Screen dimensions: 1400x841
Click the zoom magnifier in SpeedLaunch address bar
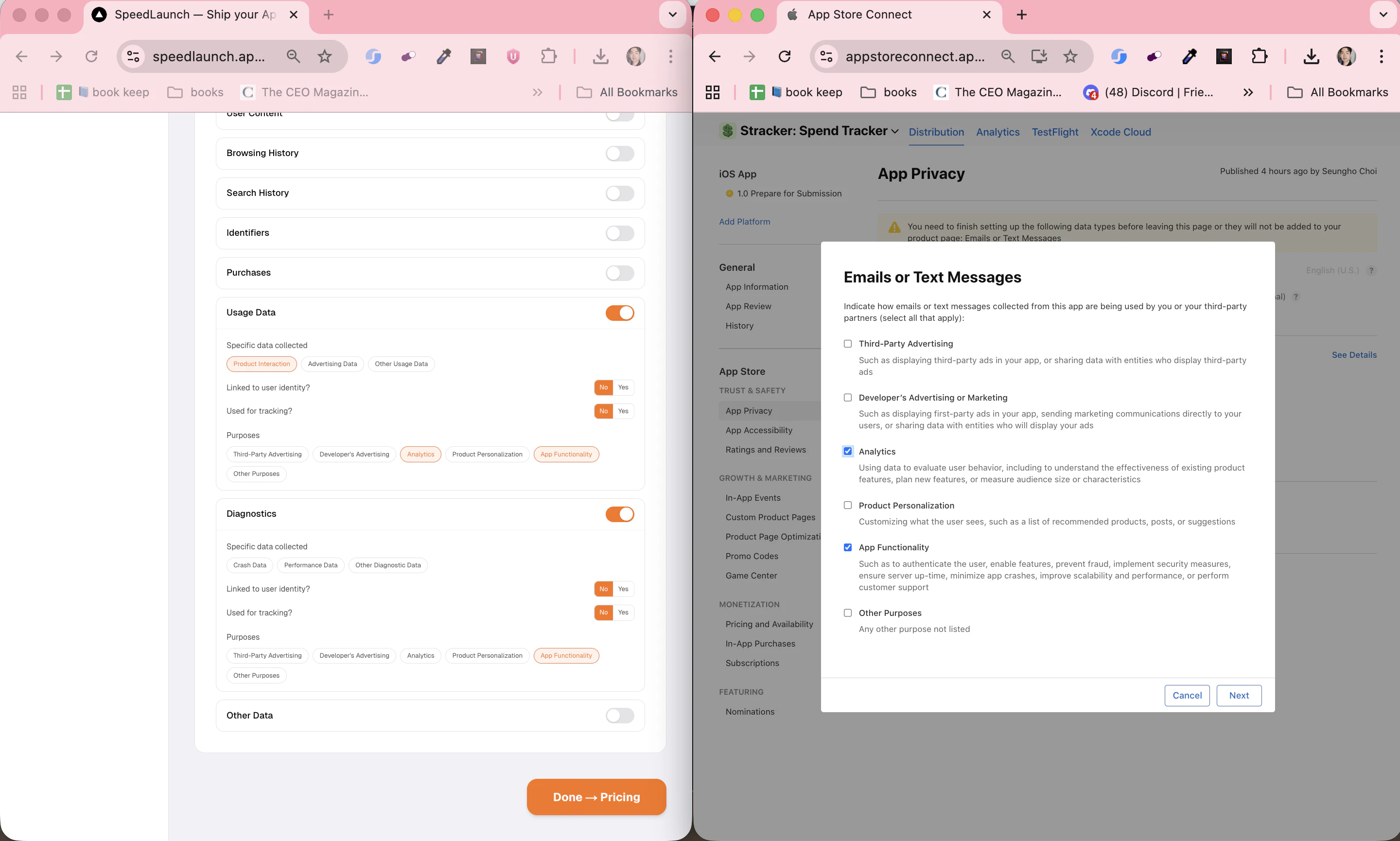point(293,56)
